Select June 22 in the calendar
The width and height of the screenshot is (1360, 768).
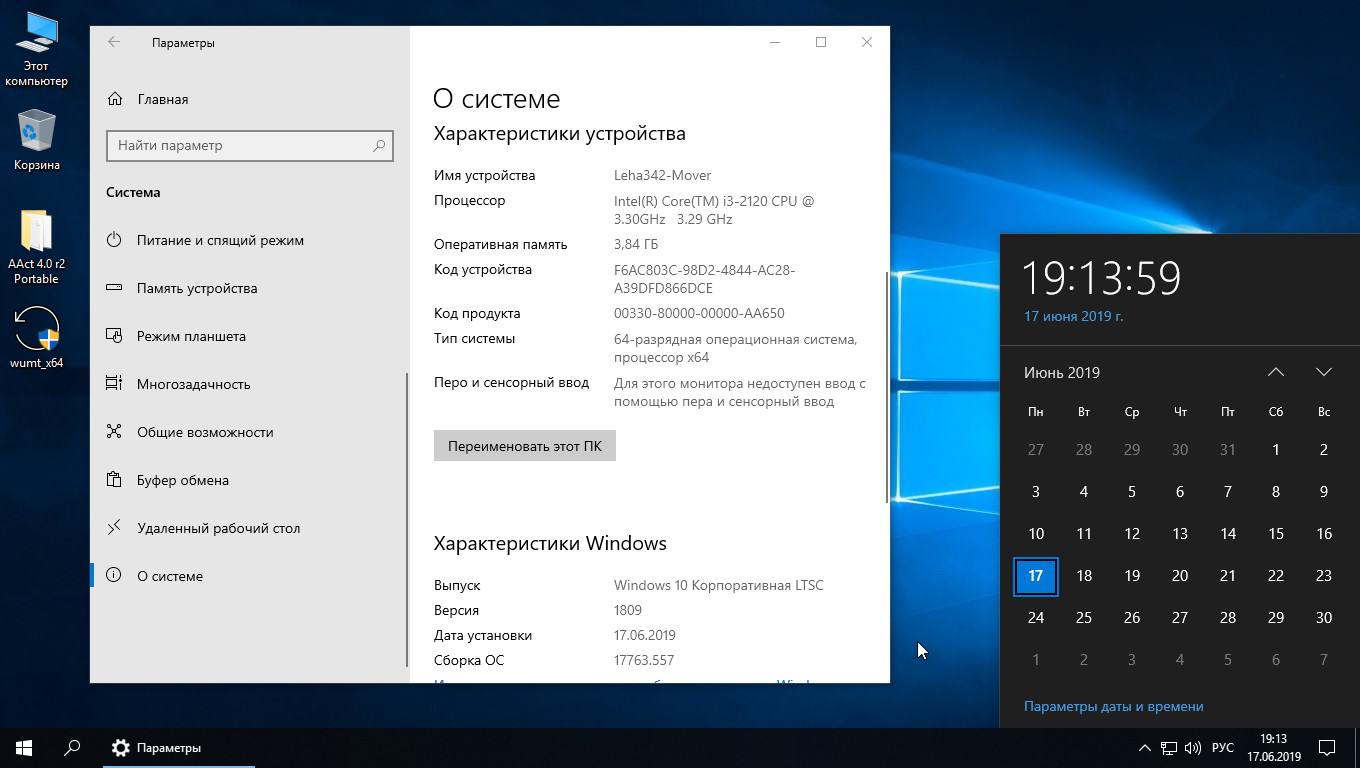point(1276,576)
